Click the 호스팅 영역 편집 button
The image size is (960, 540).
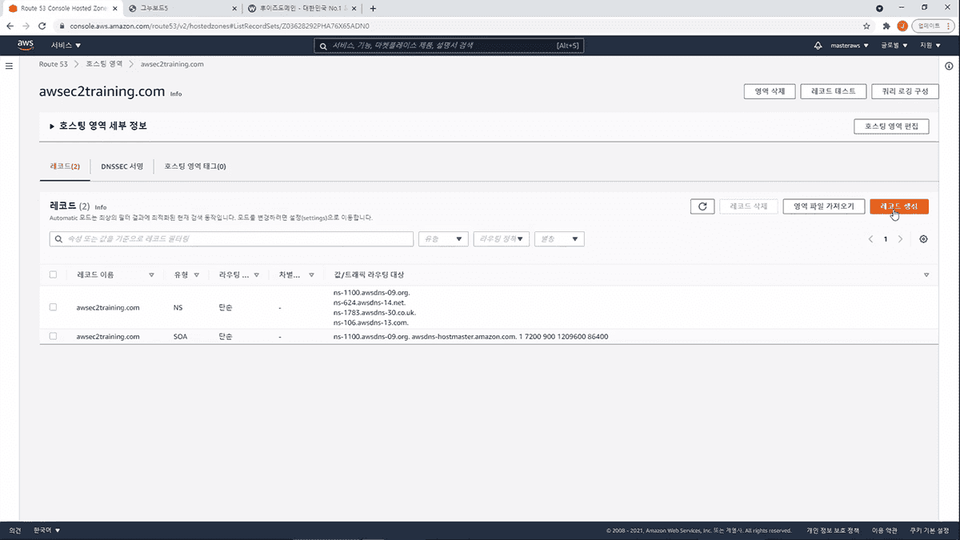[x=891, y=126]
